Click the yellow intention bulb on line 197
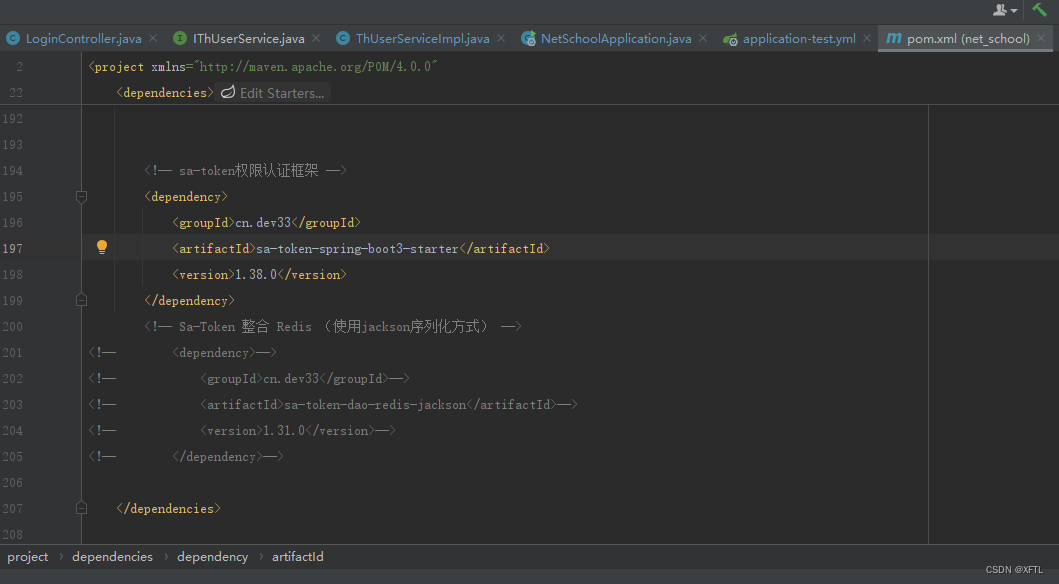Image resolution: width=1059 pixels, height=584 pixels. point(101,247)
